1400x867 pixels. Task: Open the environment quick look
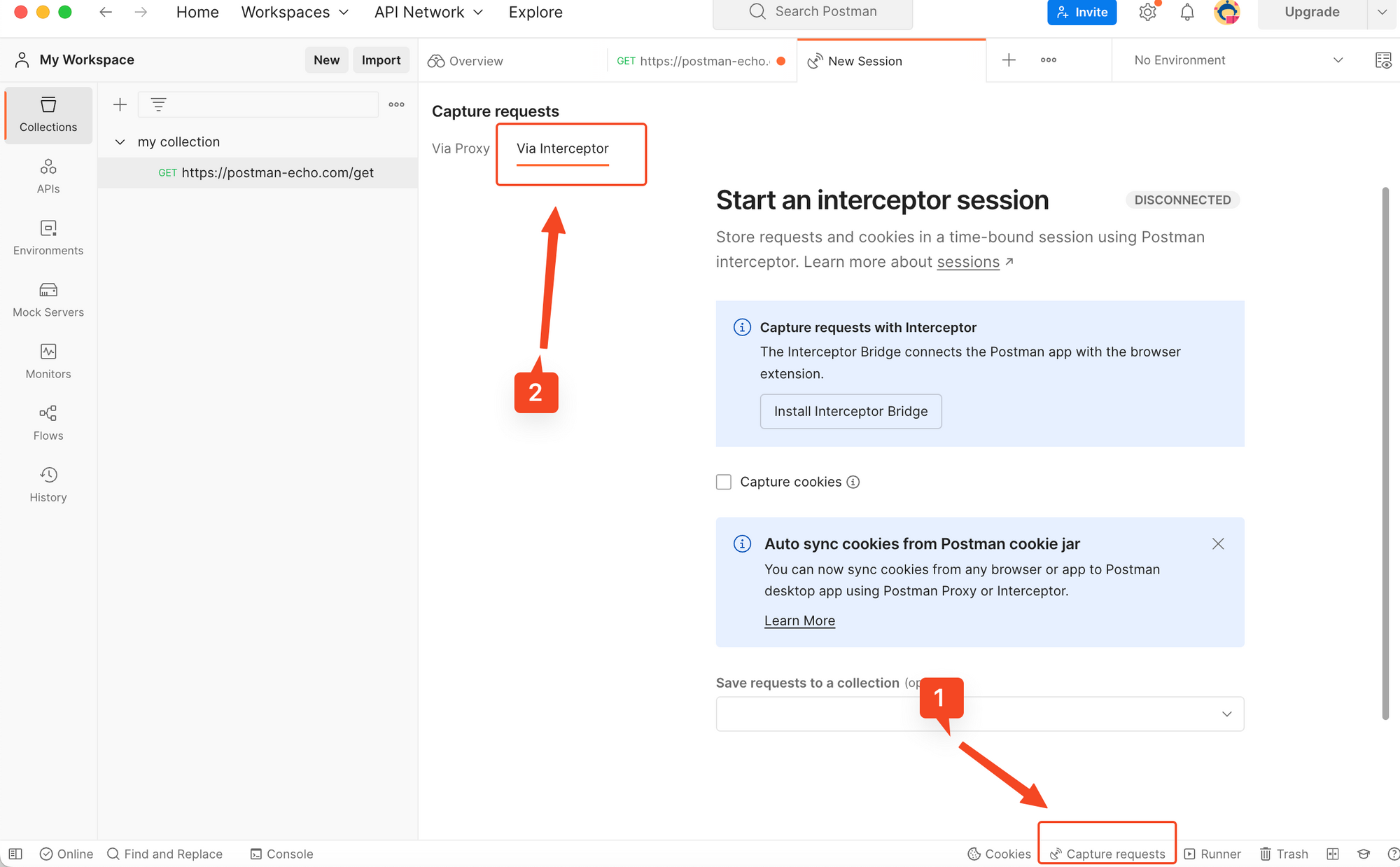point(1383,60)
